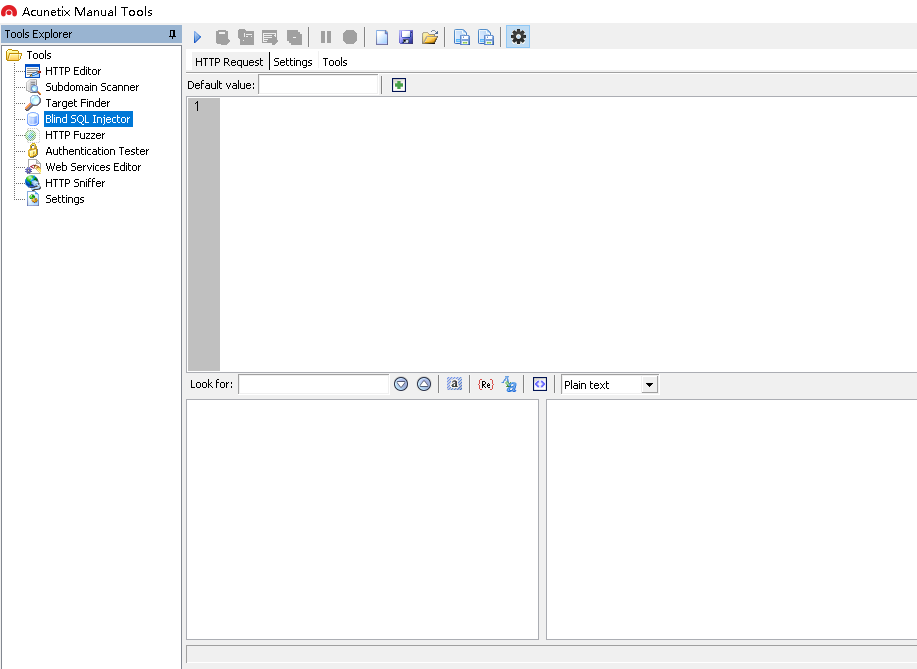Toggle case-sensitive search icon
The height and width of the screenshot is (669, 917).
click(x=509, y=384)
